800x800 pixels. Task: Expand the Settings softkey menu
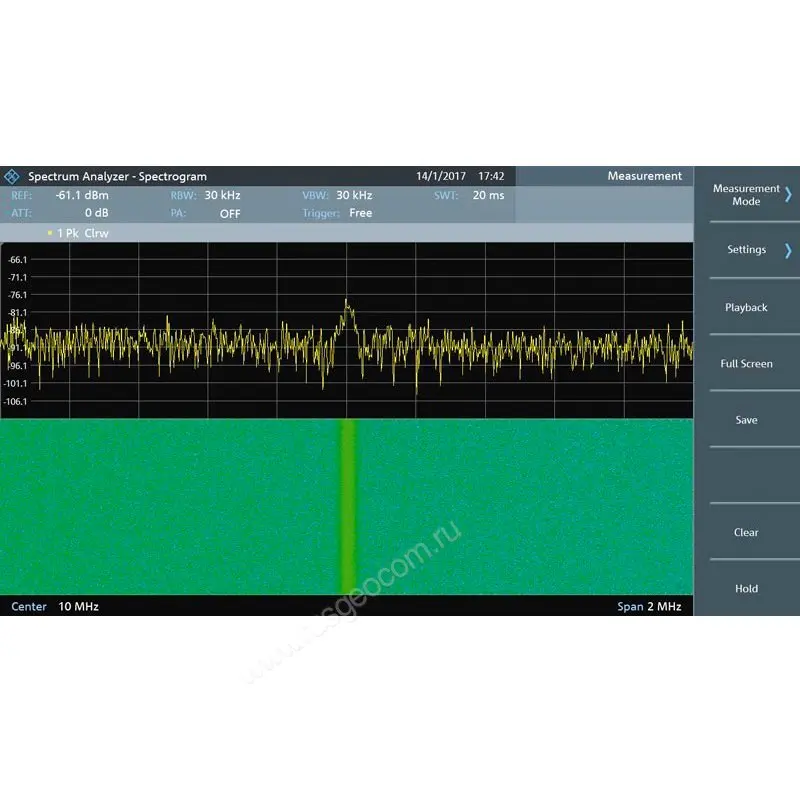[x=746, y=250]
